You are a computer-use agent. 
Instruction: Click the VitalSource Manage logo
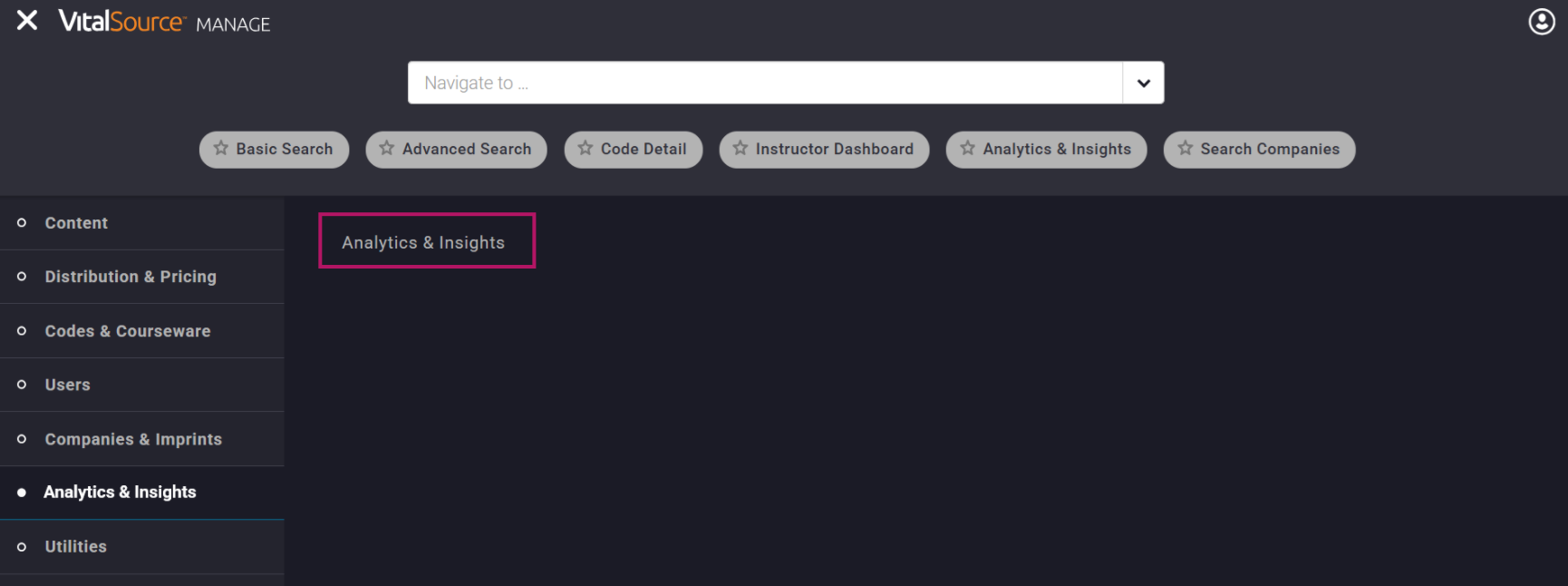coord(164,22)
